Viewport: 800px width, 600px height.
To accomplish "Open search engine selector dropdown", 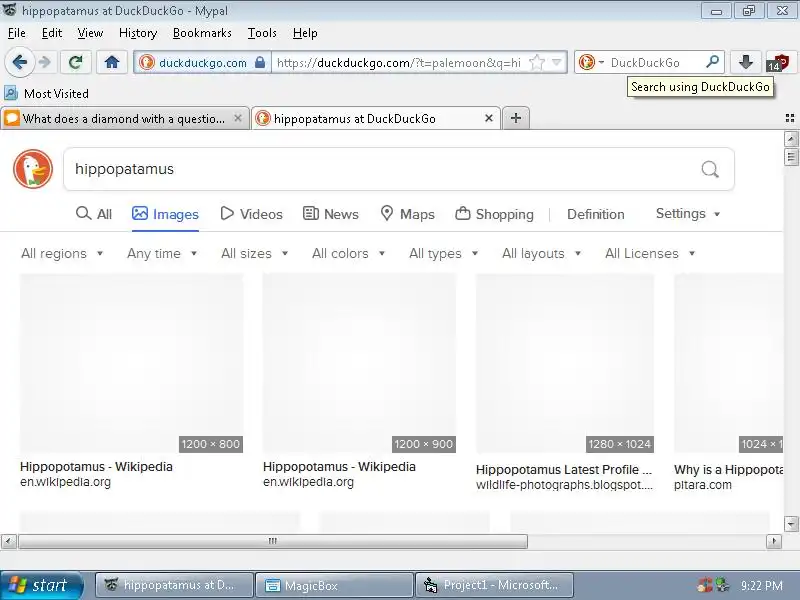I will click(592, 62).
